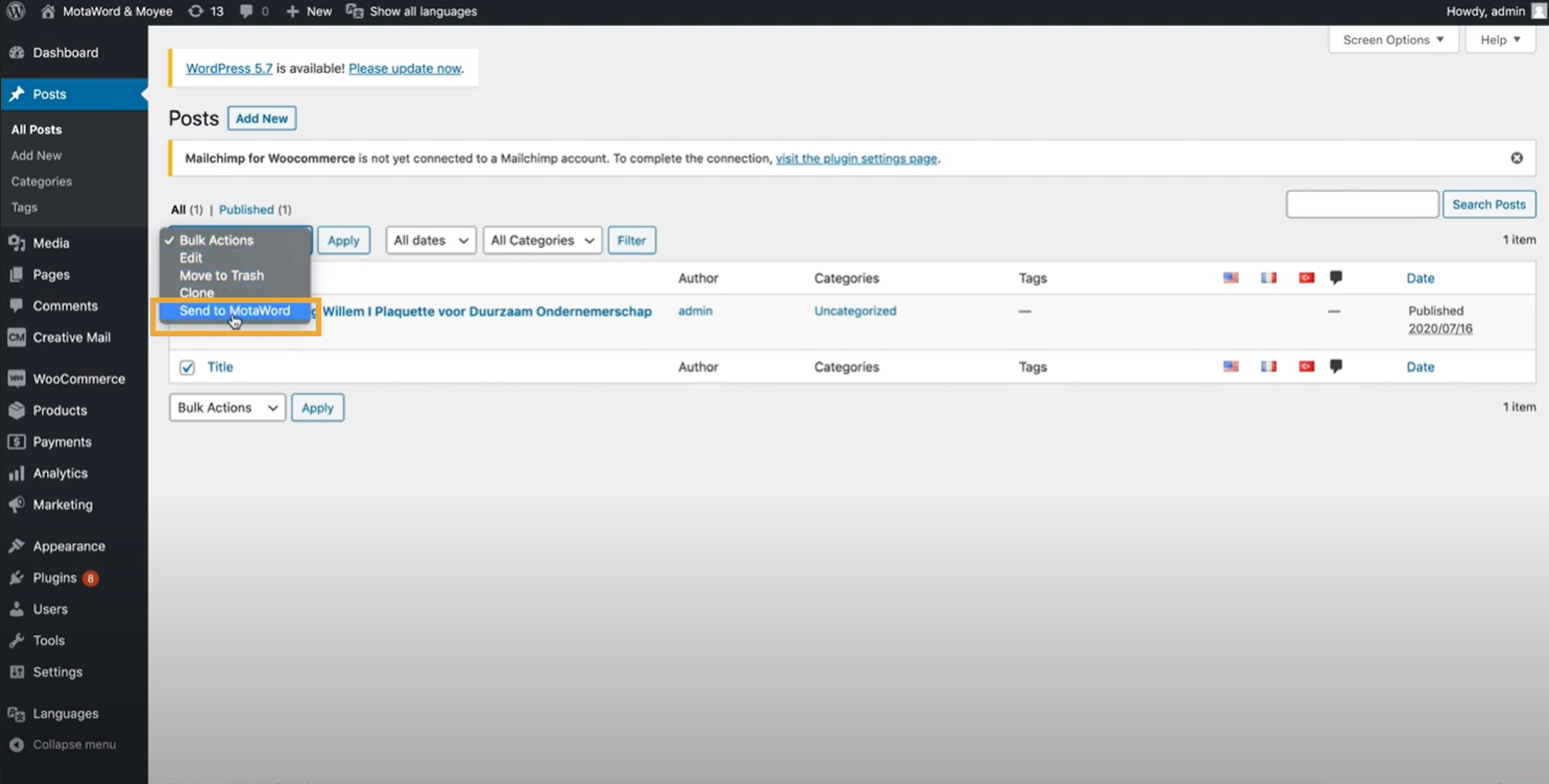Screen dimensions: 1549x784
Task: Dismiss the Mailchimp notice with X icon
Action: coord(1517,157)
